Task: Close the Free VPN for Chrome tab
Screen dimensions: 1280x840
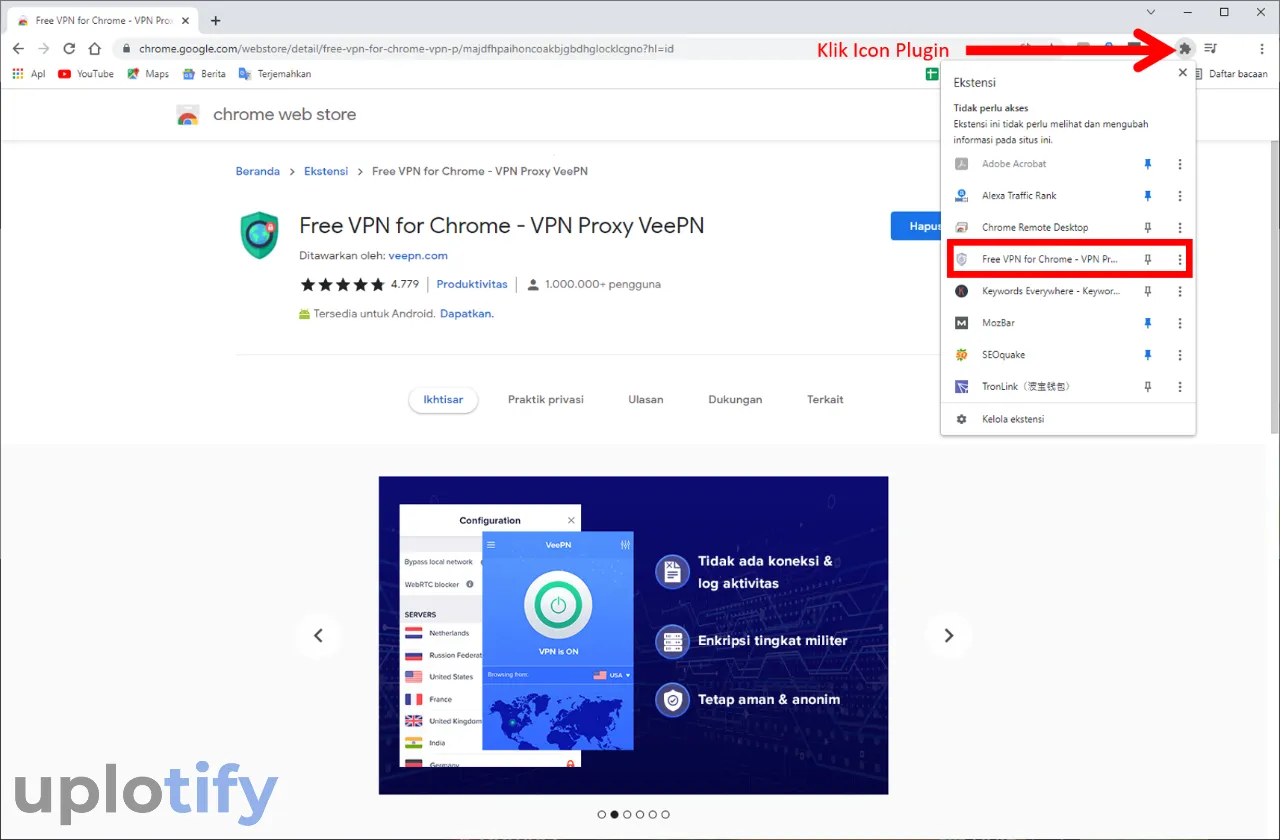Action: (x=185, y=20)
